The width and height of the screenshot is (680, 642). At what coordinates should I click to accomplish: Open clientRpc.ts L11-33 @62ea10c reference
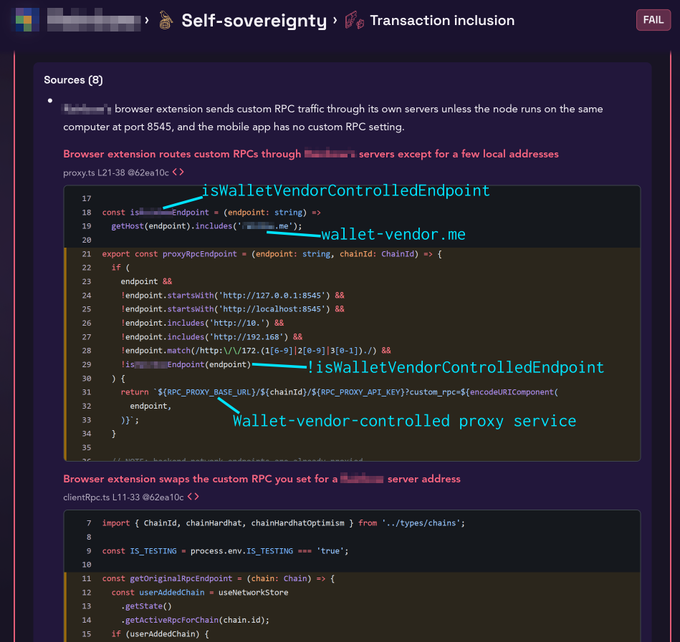pos(124,497)
